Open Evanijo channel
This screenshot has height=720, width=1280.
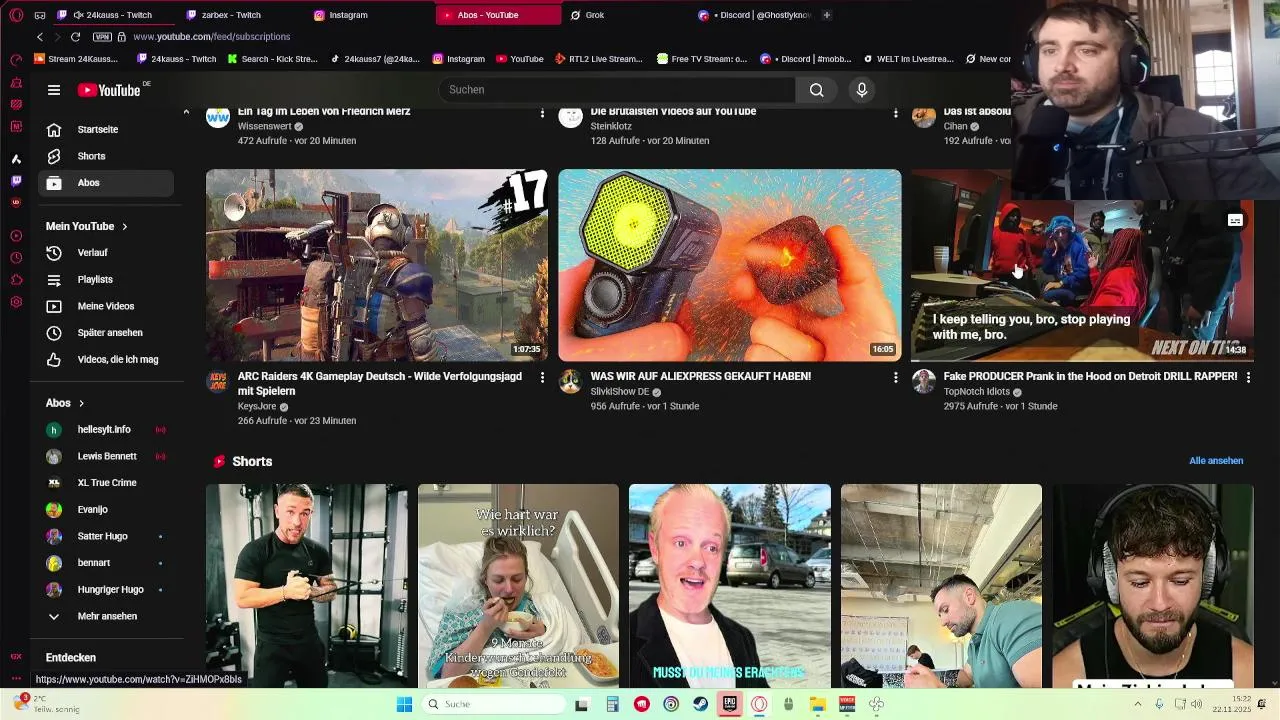[106, 509]
